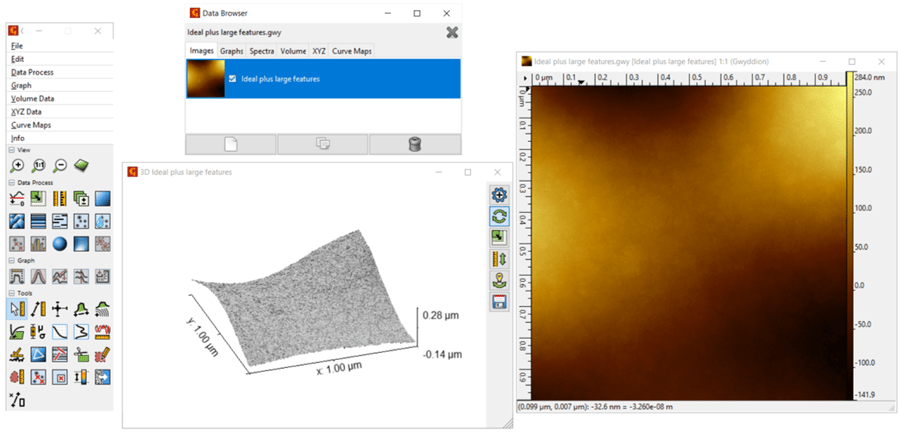
Task: Click the vertical ruler dimensions icon in Data Process
Action: point(60,199)
